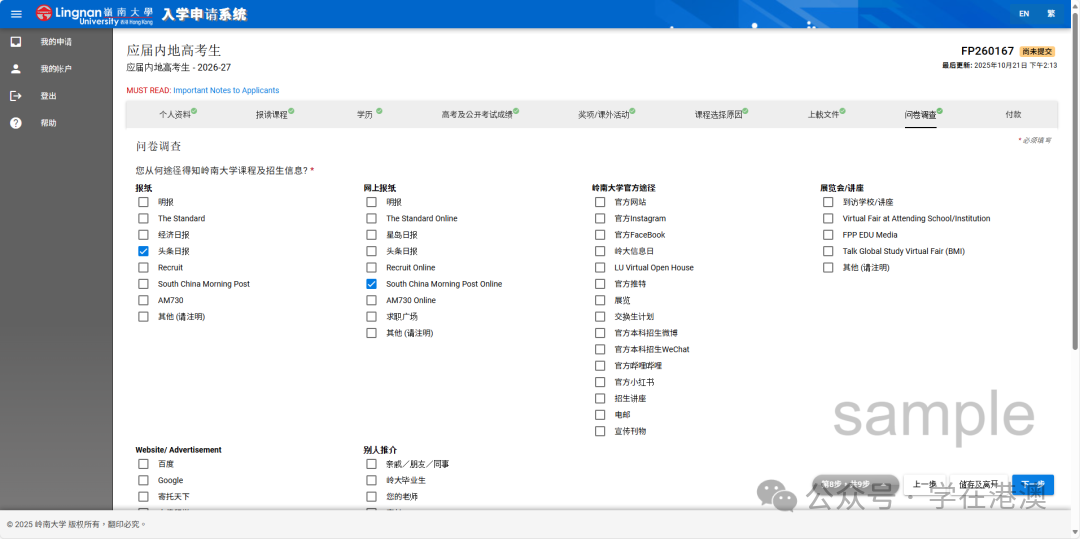Click the My Account (我的账户) person icon

tap(16, 69)
